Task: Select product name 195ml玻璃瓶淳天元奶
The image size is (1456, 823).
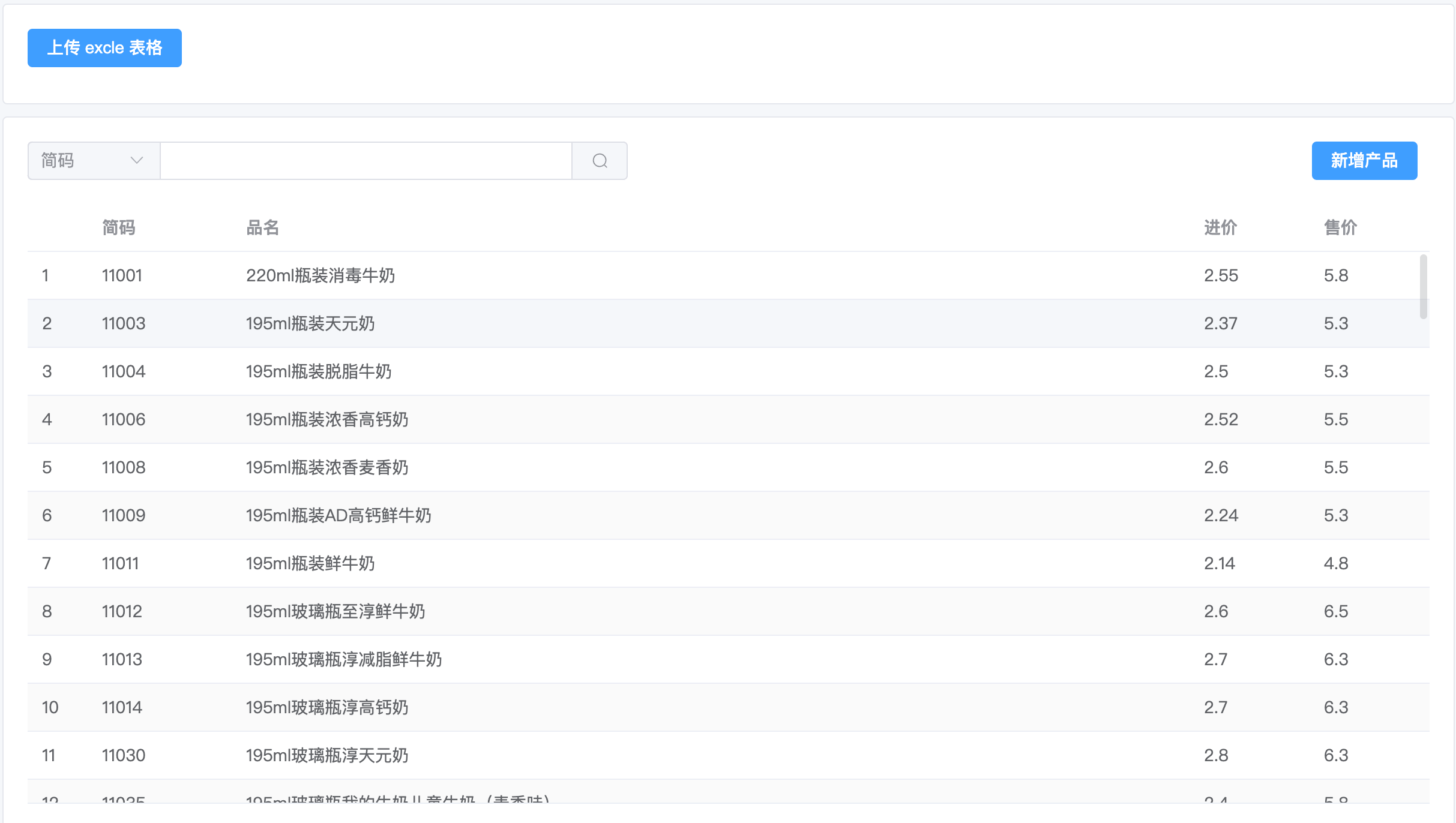Action: coord(327,755)
